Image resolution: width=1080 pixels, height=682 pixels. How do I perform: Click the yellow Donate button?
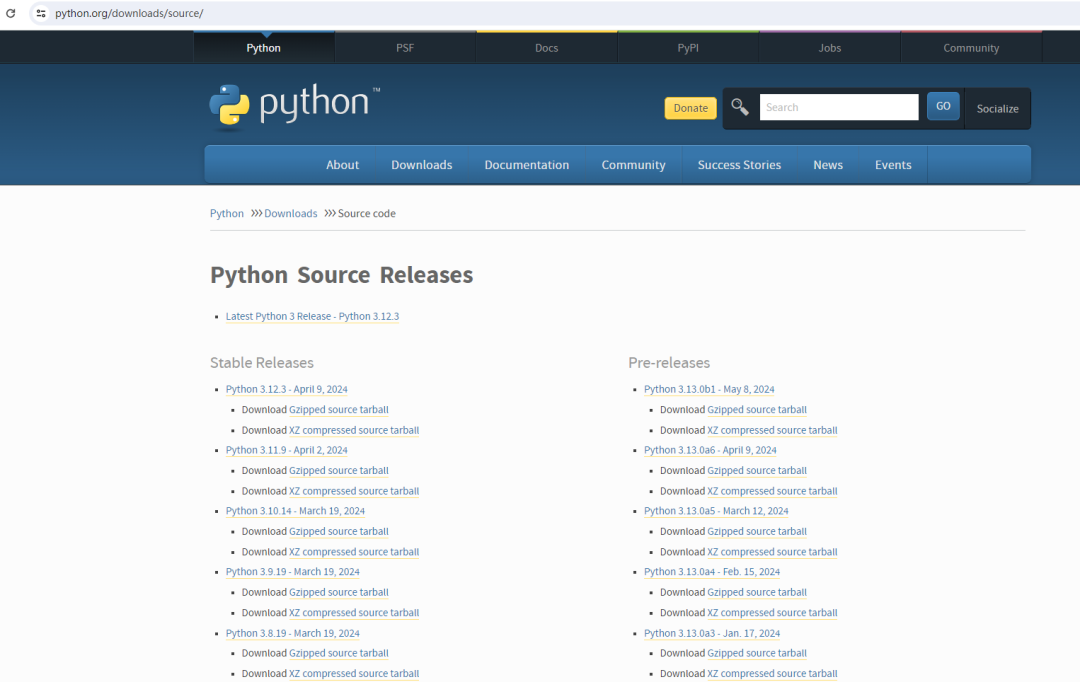click(x=690, y=108)
